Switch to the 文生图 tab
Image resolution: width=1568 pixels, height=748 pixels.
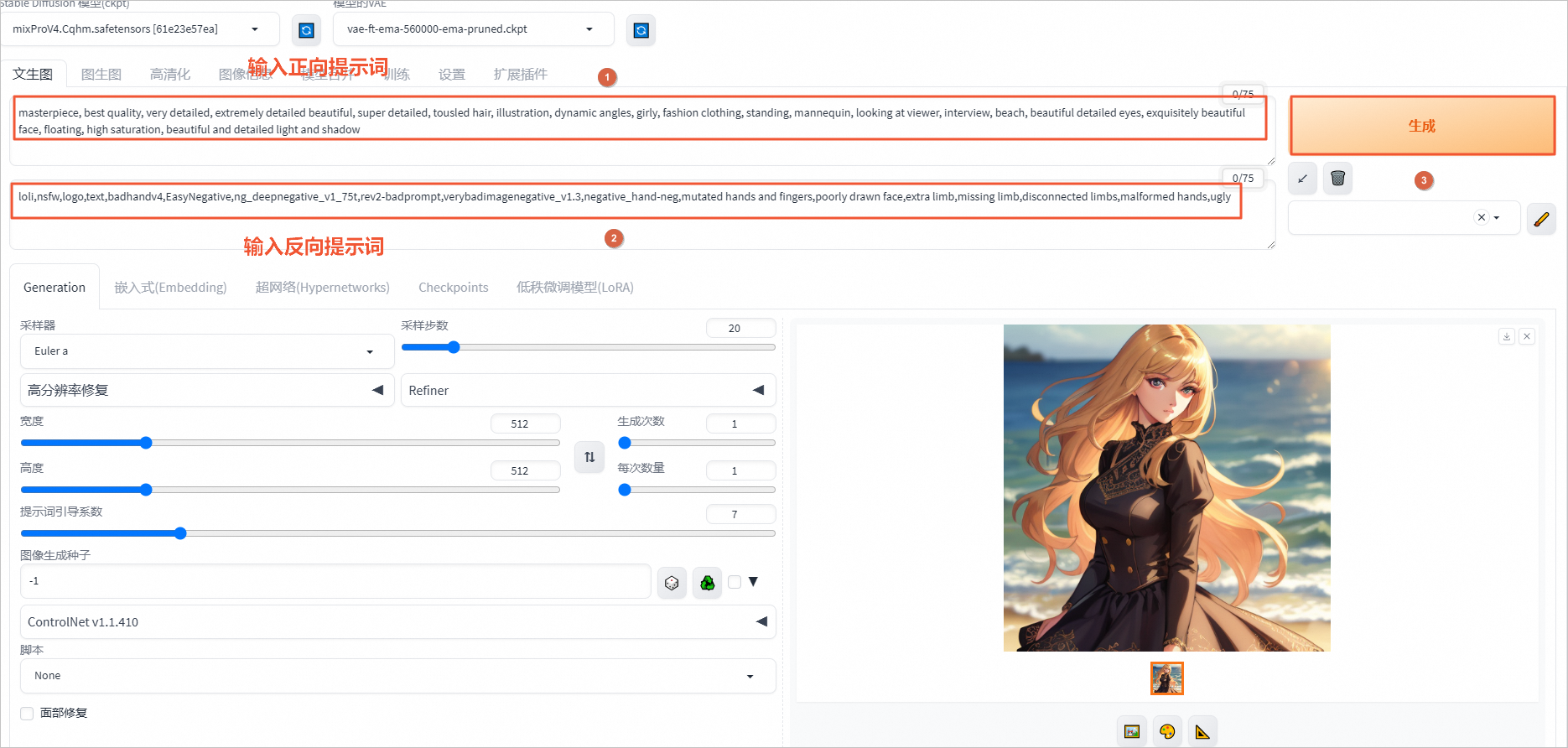coord(33,74)
